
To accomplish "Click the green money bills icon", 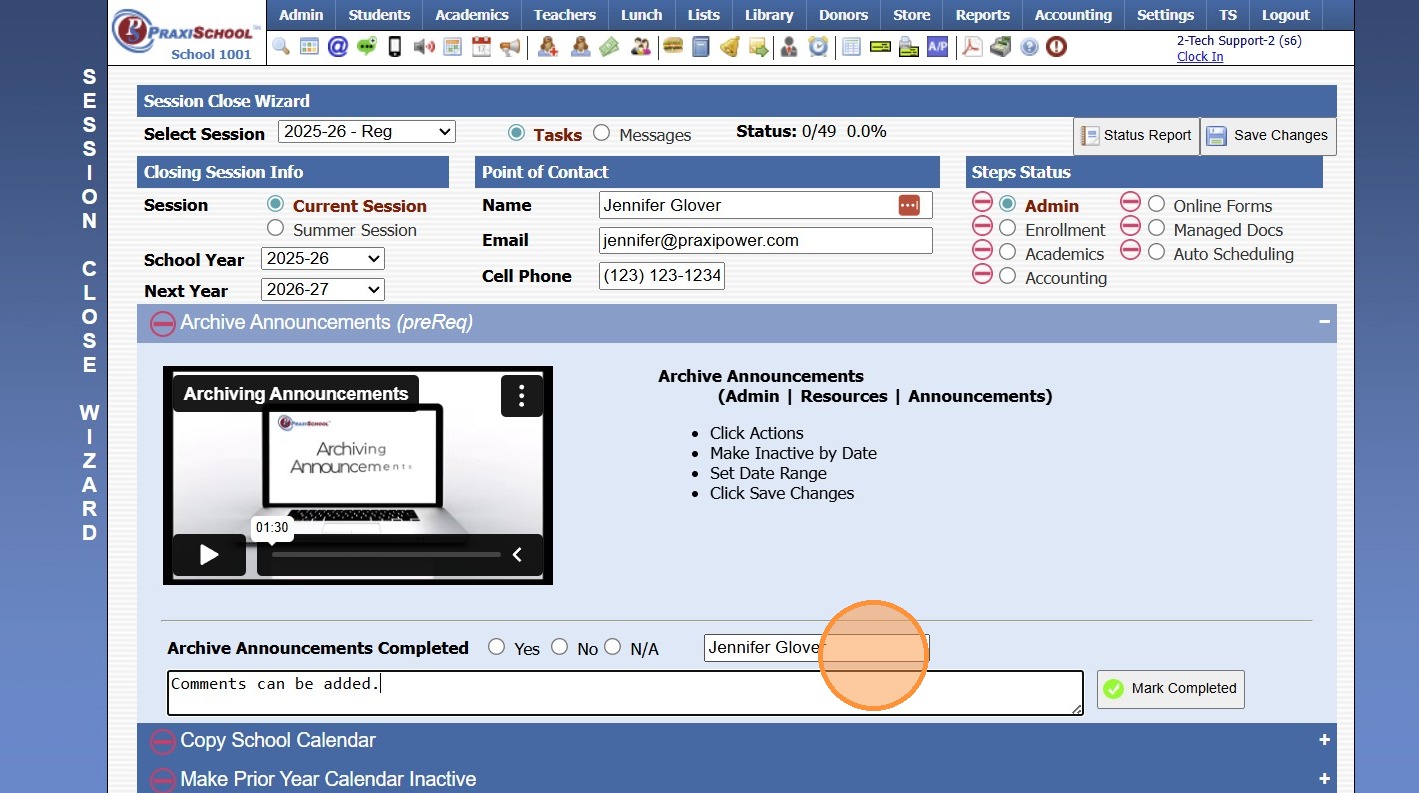I will click(x=609, y=46).
